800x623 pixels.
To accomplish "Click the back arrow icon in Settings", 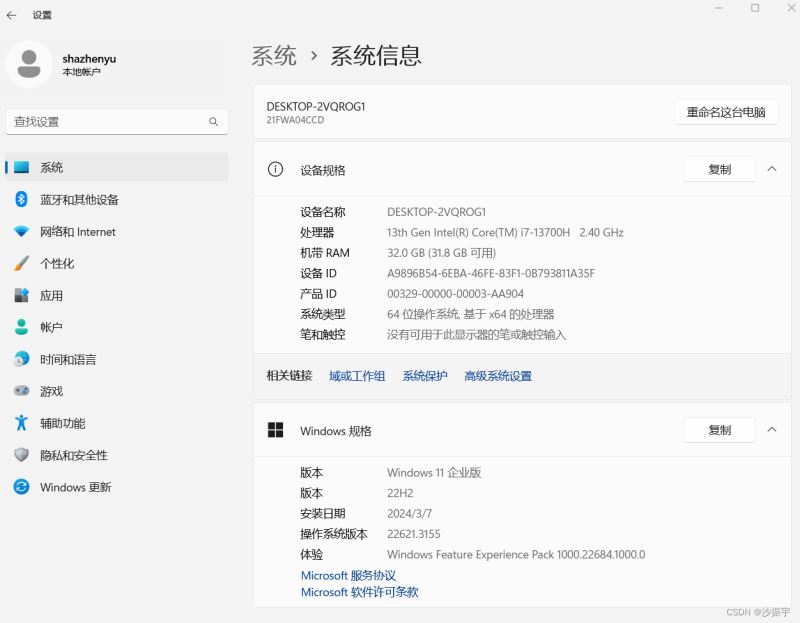I will (x=11, y=15).
